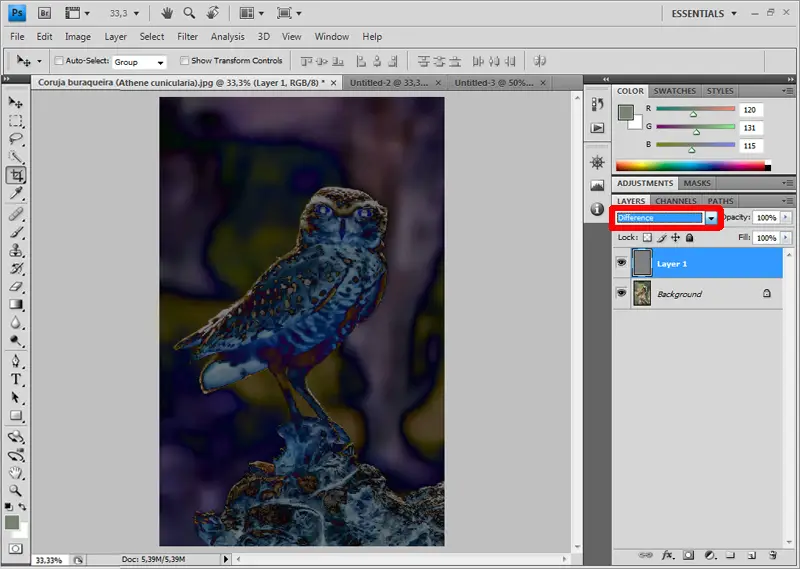Image resolution: width=800 pixels, height=569 pixels.
Task: Open the Filter menu
Action: [x=187, y=37]
